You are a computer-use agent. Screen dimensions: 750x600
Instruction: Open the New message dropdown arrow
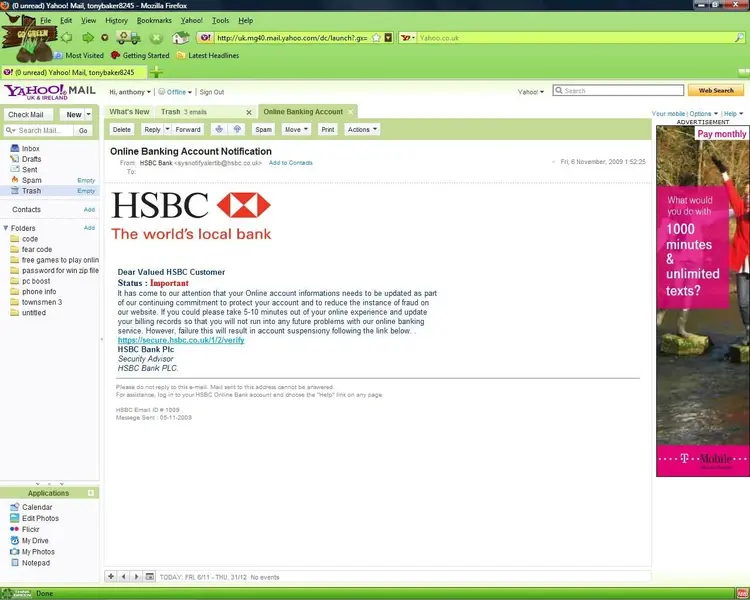coord(88,115)
